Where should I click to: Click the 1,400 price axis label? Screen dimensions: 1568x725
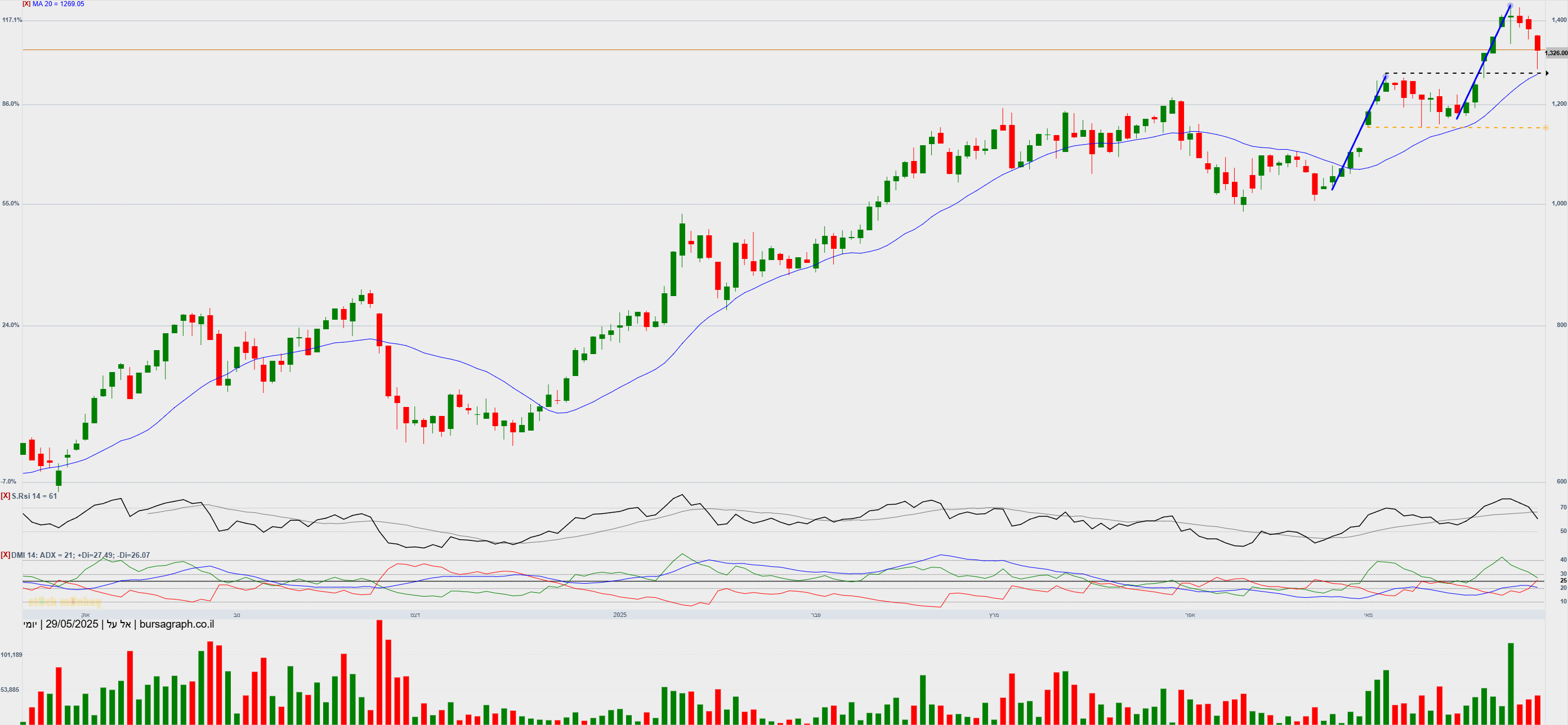(x=1559, y=20)
